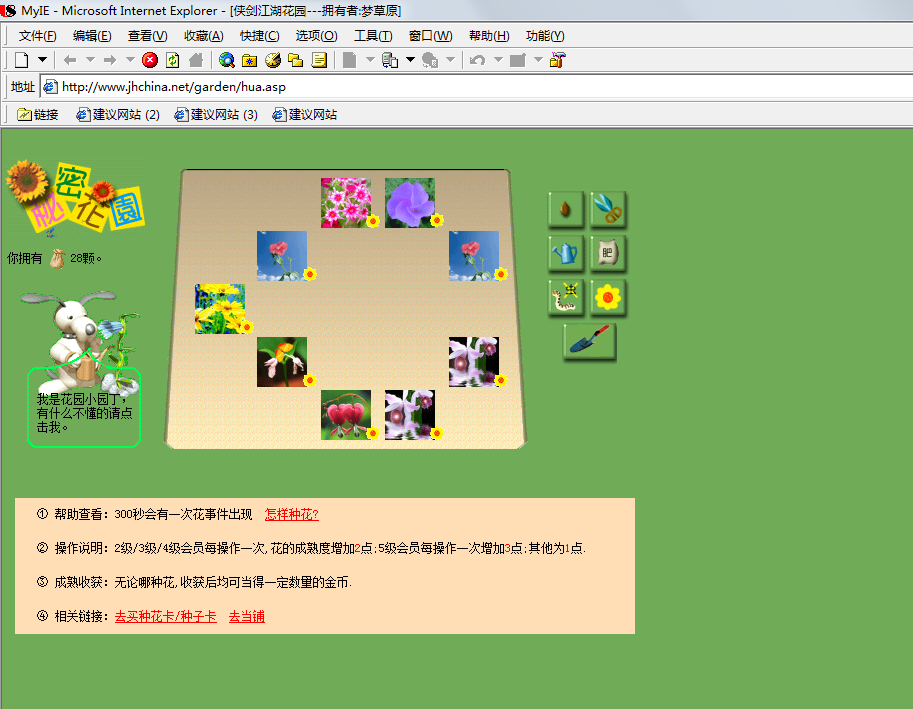Click the seed bag icon beside 28颗
913x709 pixels.
57,258
